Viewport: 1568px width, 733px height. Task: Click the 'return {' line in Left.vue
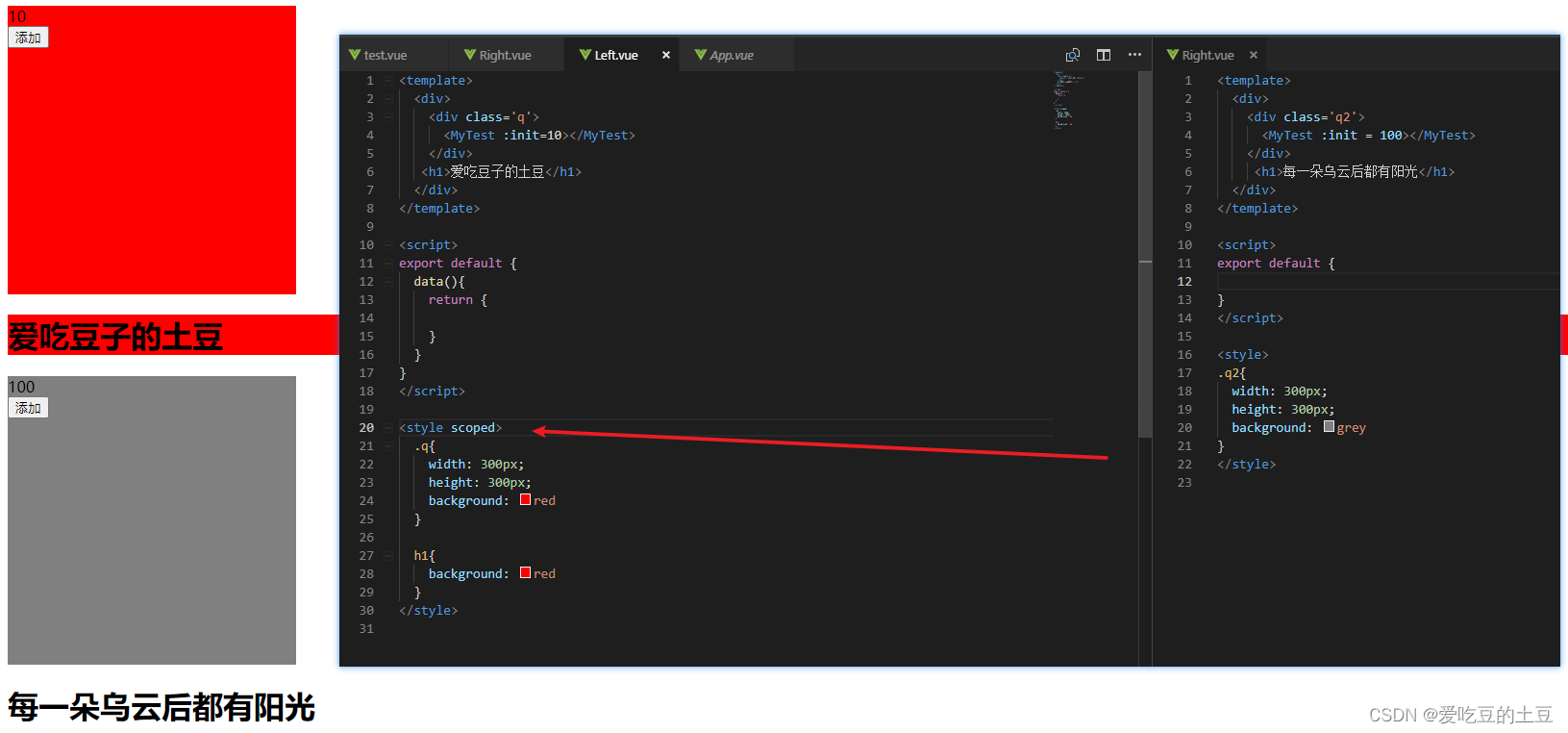tap(458, 300)
